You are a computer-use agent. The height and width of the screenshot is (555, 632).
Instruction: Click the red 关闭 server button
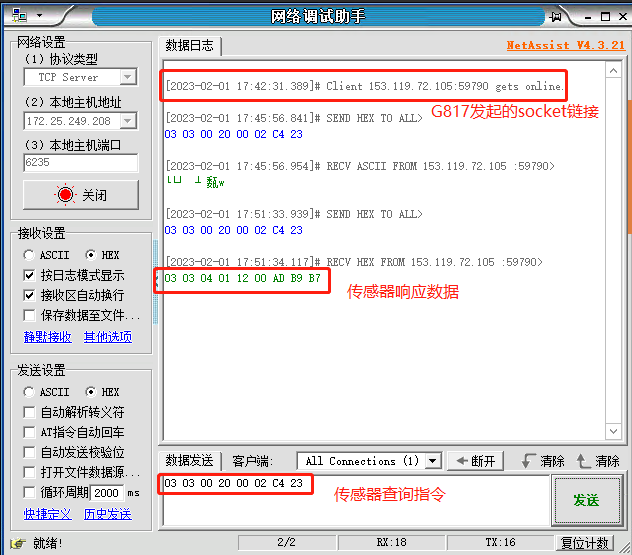pyautogui.click(x=79, y=195)
